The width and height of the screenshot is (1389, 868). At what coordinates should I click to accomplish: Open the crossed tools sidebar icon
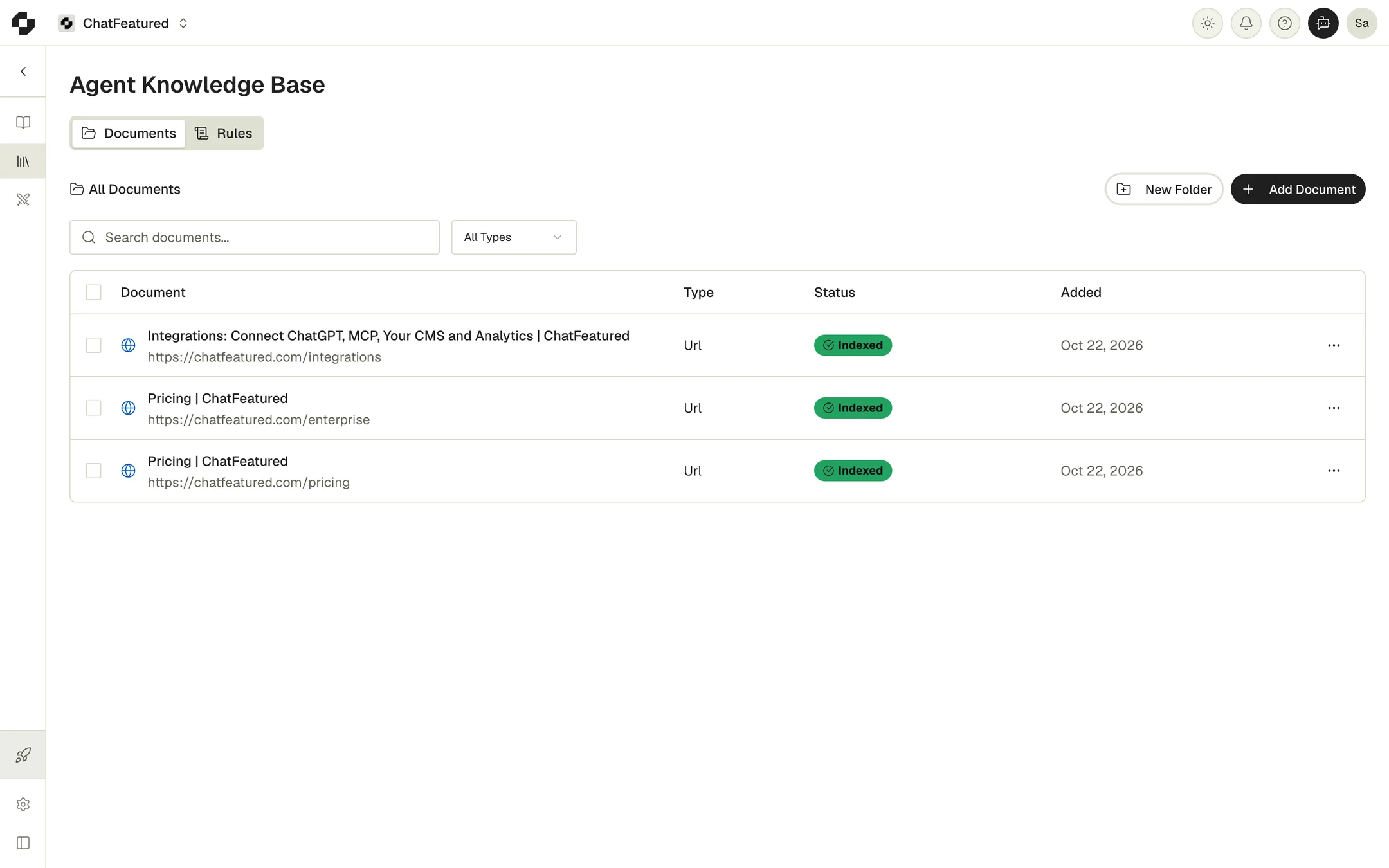coord(23,200)
